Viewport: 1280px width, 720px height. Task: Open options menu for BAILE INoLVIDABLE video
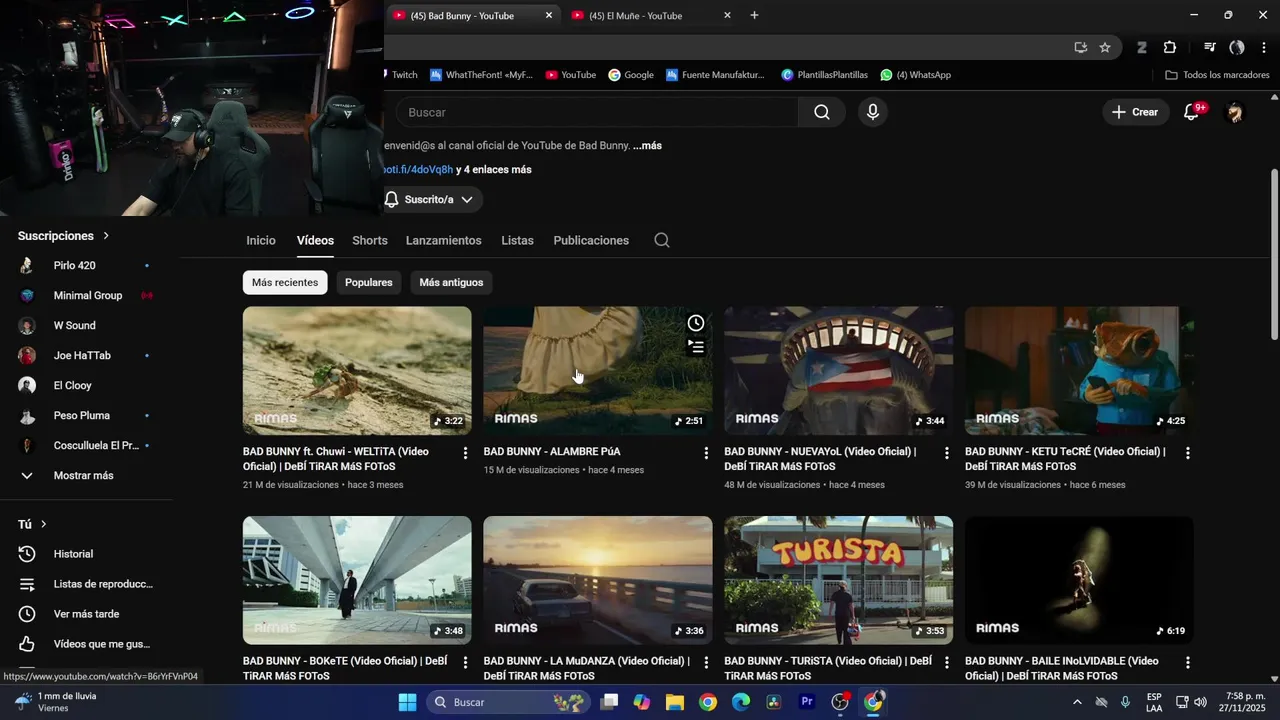tap(1188, 662)
